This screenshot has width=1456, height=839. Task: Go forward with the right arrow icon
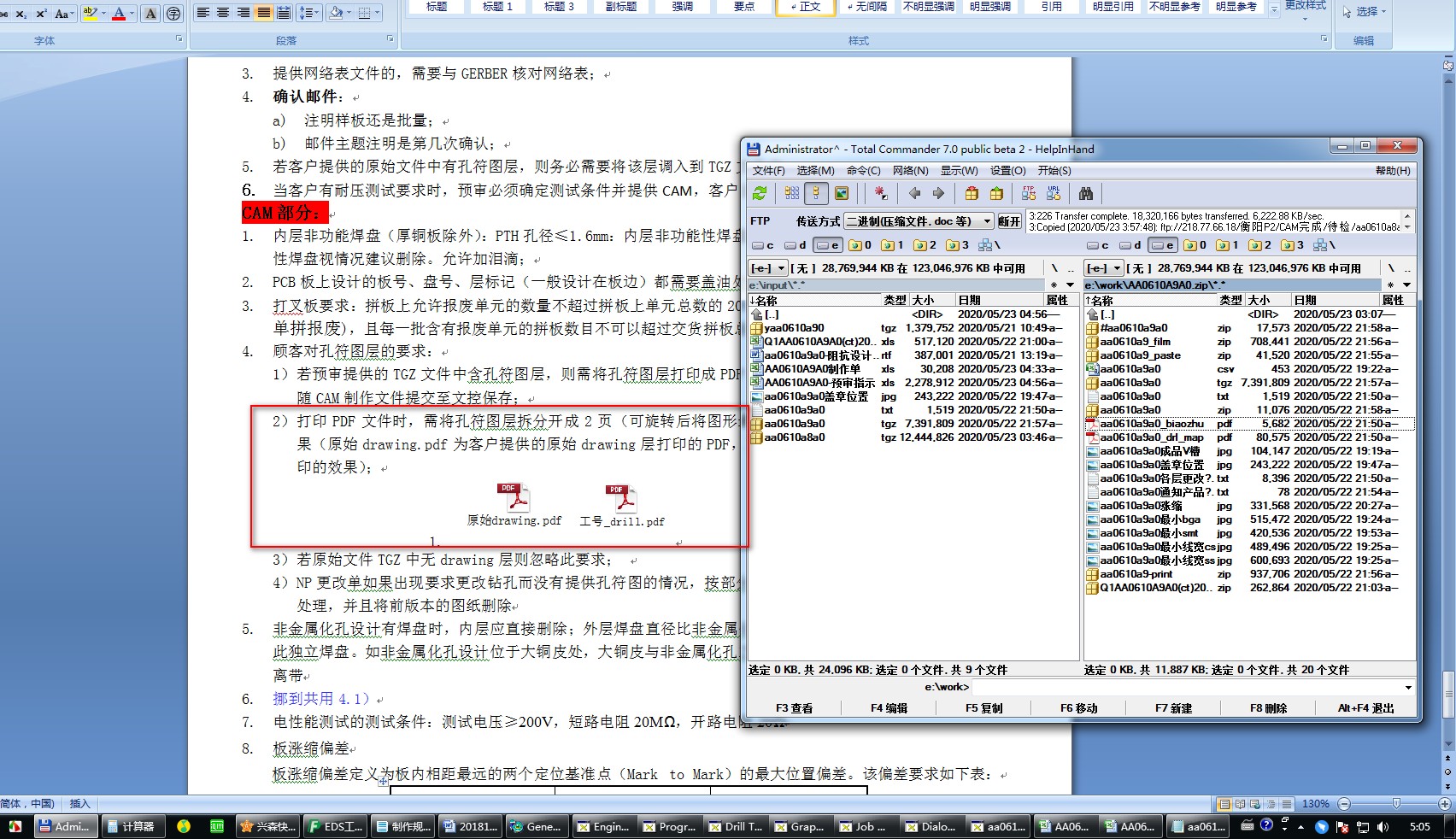938,194
